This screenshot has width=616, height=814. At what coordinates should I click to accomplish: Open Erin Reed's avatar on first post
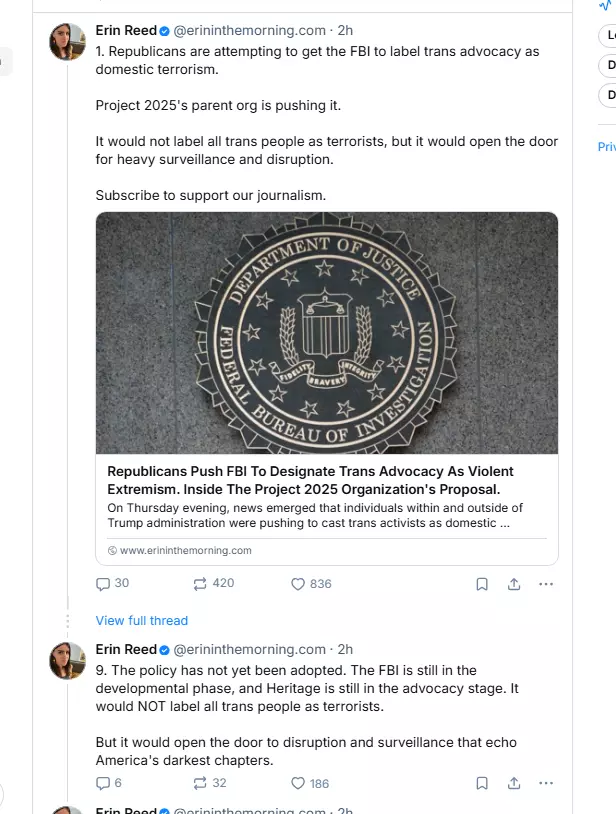click(68, 42)
